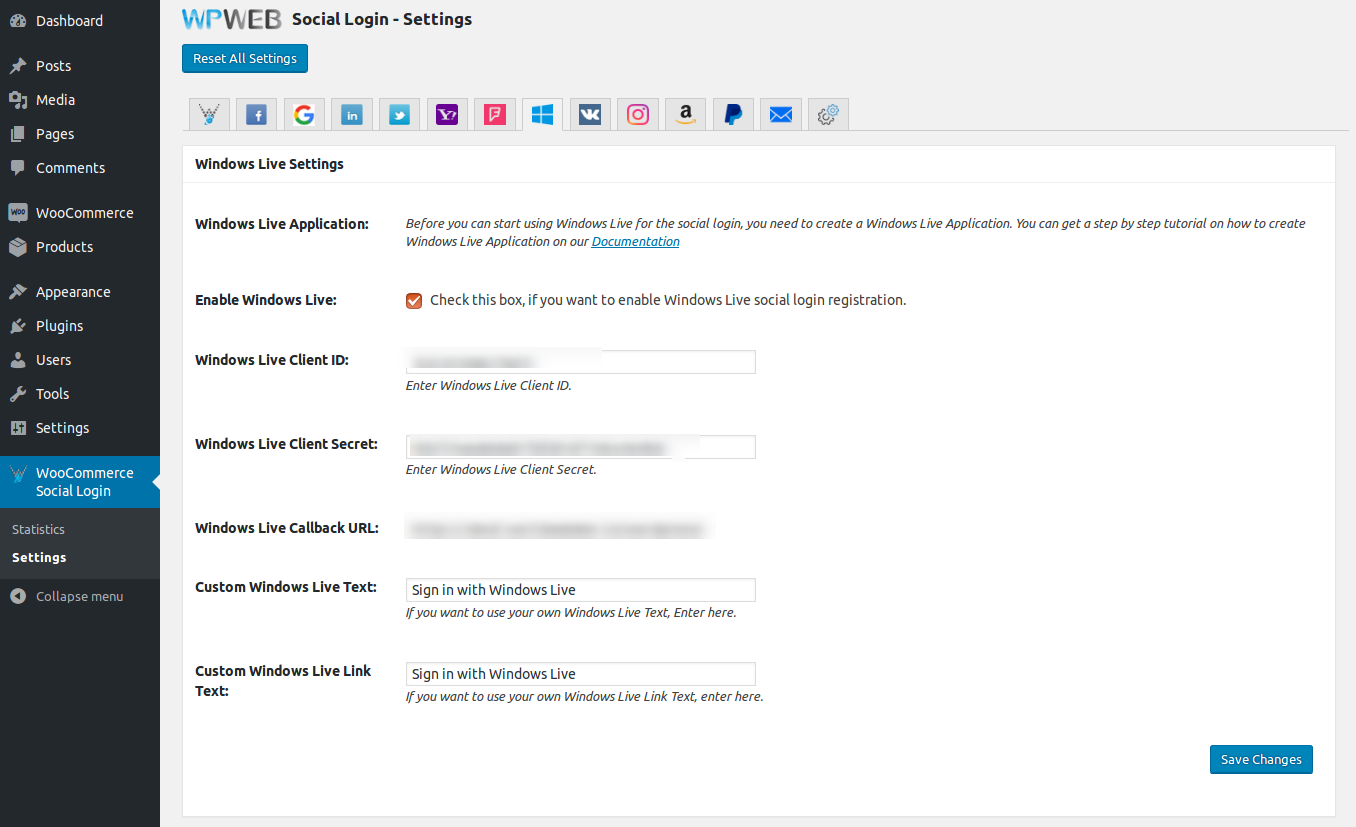Viewport: 1356px width, 827px height.
Task: Click the Custom Windows Live Text field
Action: pyautogui.click(x=580, y=590)
